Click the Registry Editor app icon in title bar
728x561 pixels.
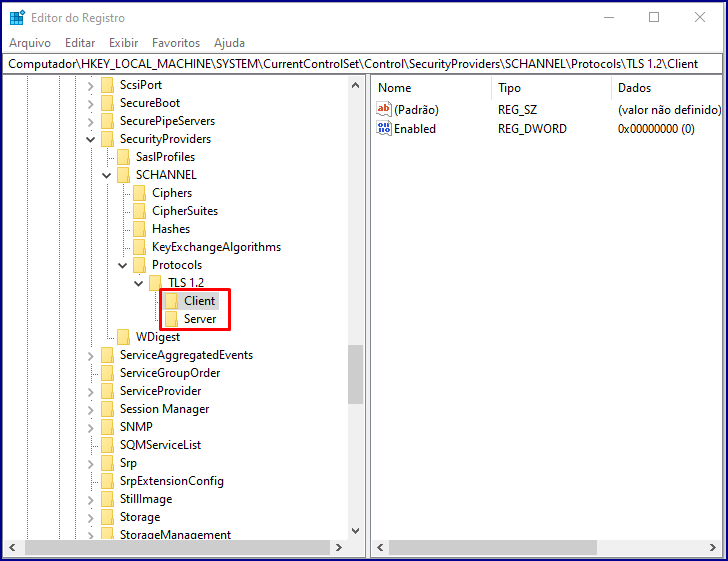(x=17, y=18)
